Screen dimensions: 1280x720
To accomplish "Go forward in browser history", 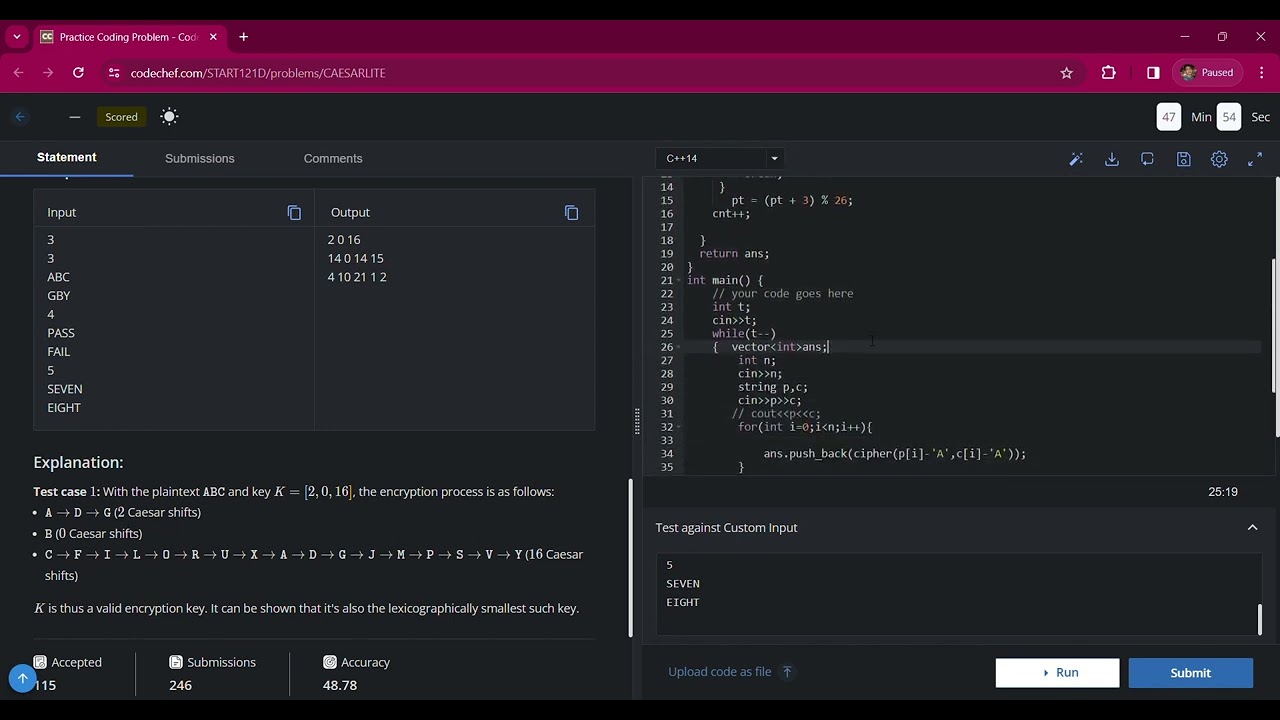I will point(48,73).
